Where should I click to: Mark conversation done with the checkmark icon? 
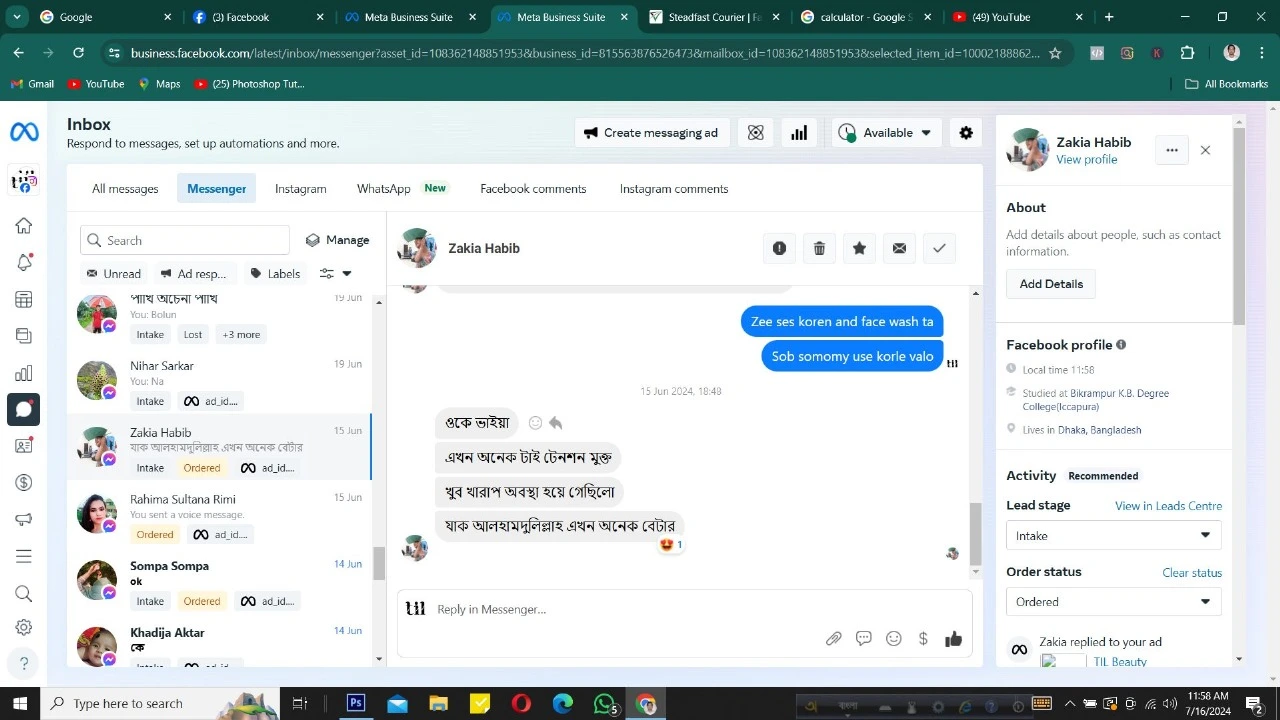tap(939, 248)
